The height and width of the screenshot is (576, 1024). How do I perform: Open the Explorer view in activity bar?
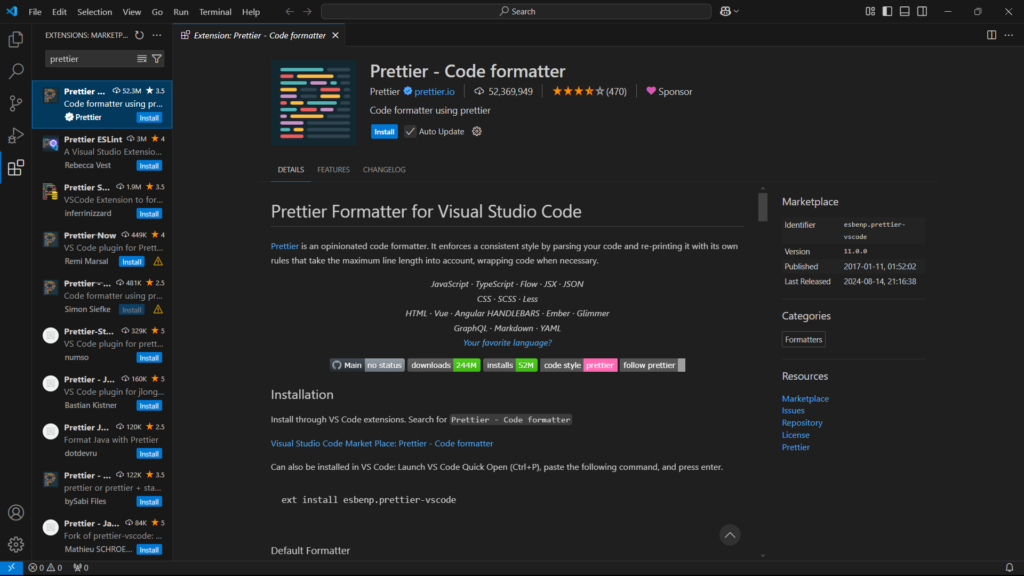click(x=16, y=40)
